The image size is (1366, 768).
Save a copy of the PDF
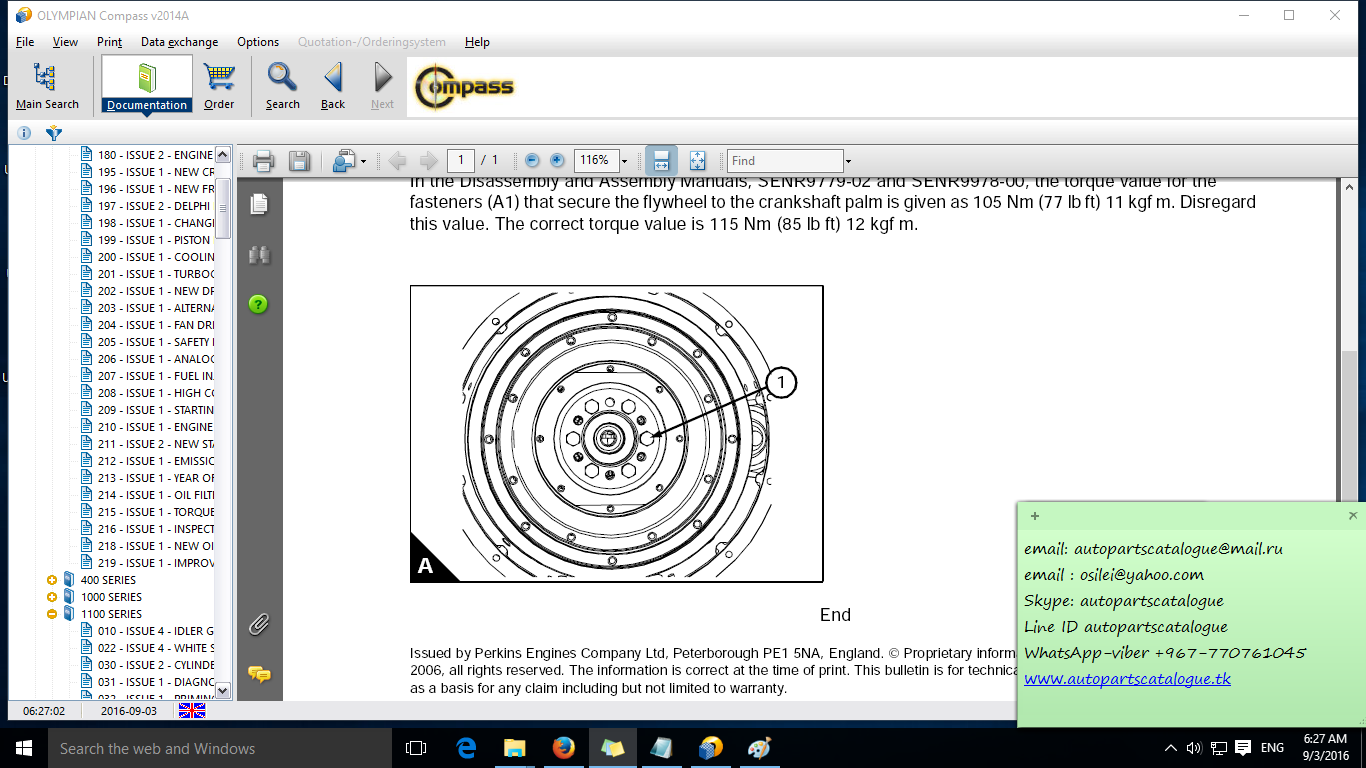click(x=298, y=161)
